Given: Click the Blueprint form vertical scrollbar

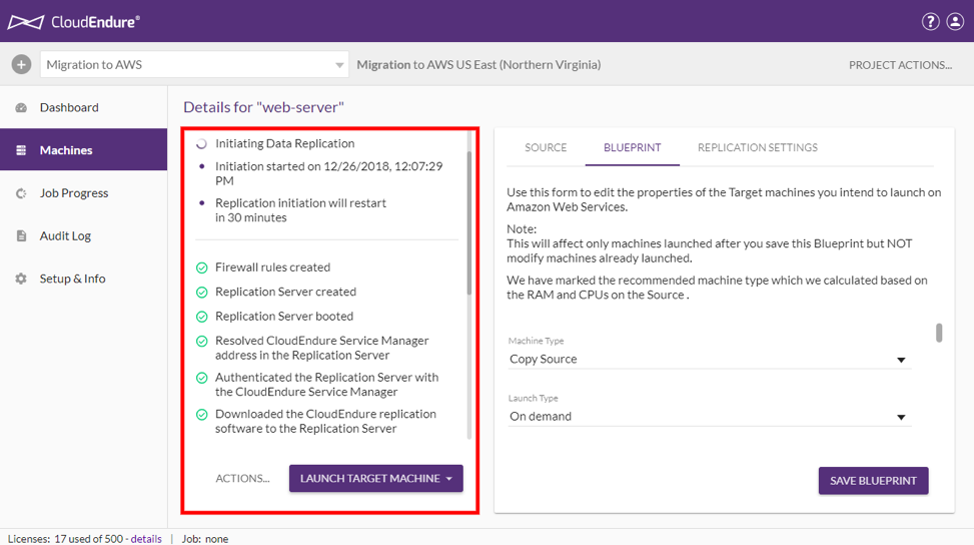Looking at the screenshot, I should pos(939,333).
